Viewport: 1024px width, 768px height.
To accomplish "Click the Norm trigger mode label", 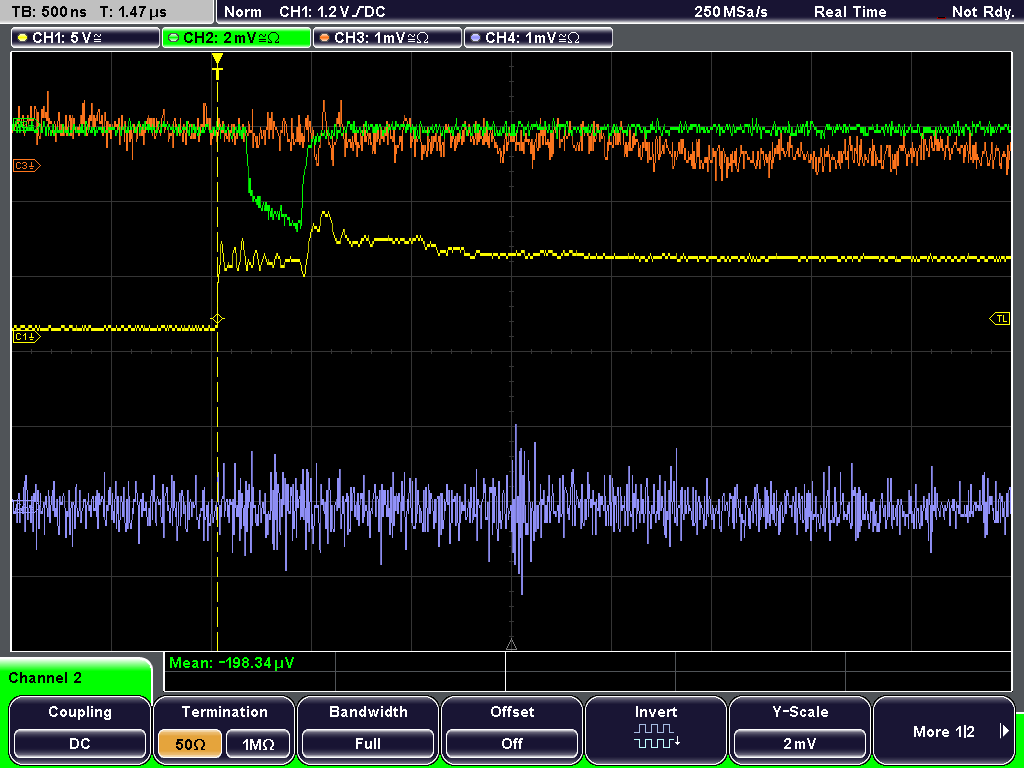I will click(x=242, y=12).
